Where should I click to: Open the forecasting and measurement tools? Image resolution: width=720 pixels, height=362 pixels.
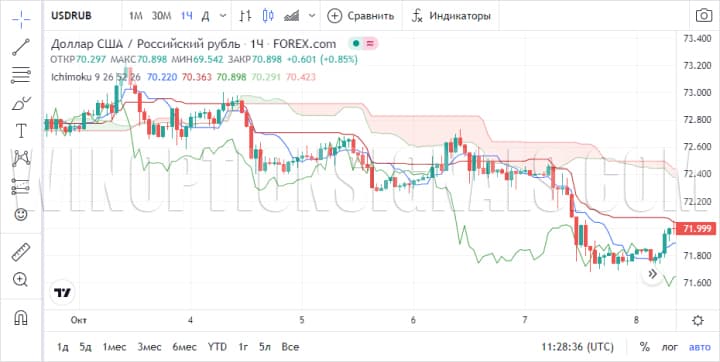tap(21, 187)
